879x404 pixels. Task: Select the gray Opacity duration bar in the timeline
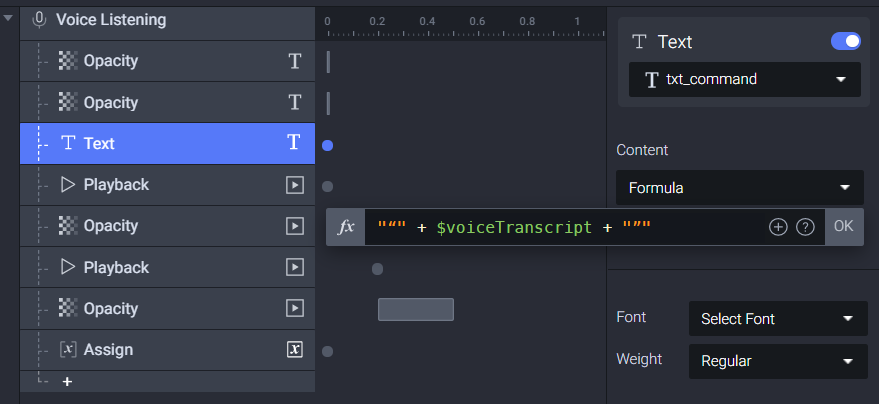(415, 309)
